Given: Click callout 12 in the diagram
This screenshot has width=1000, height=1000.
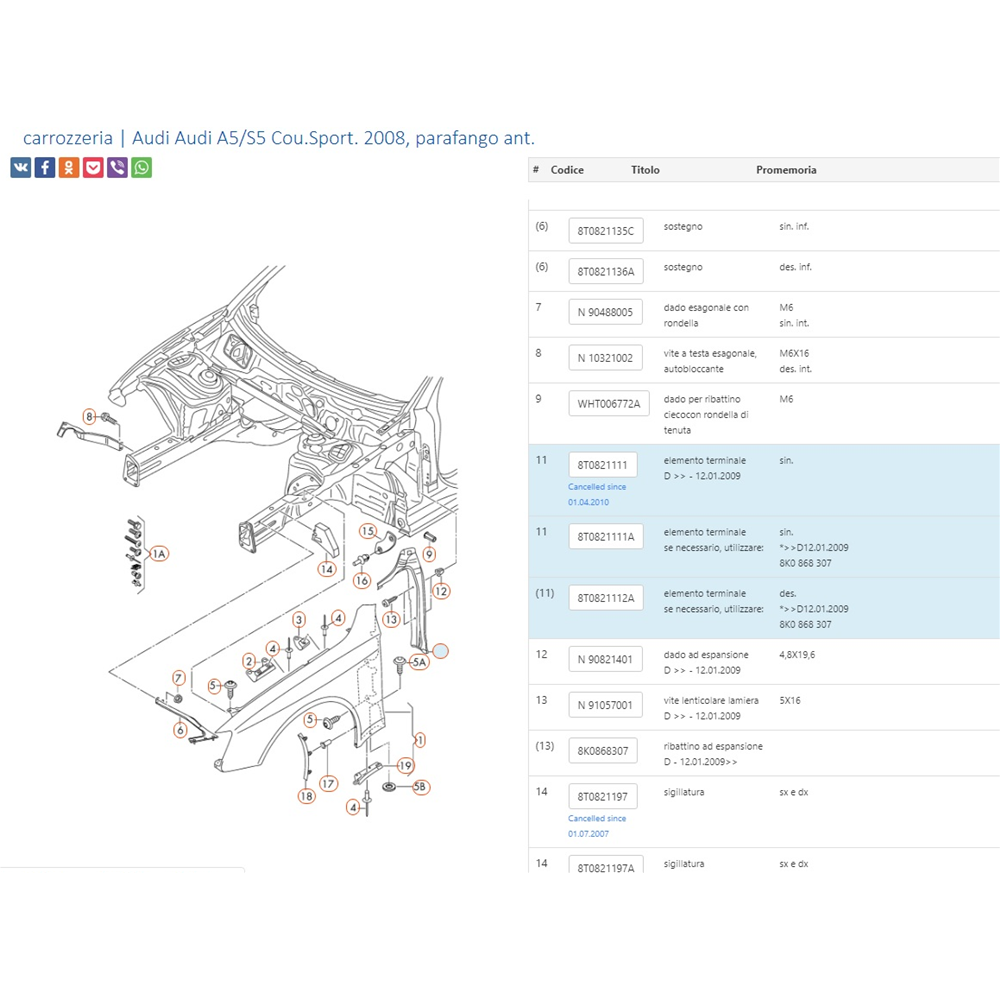Looking at the screenshot, I should coord(441,591).
